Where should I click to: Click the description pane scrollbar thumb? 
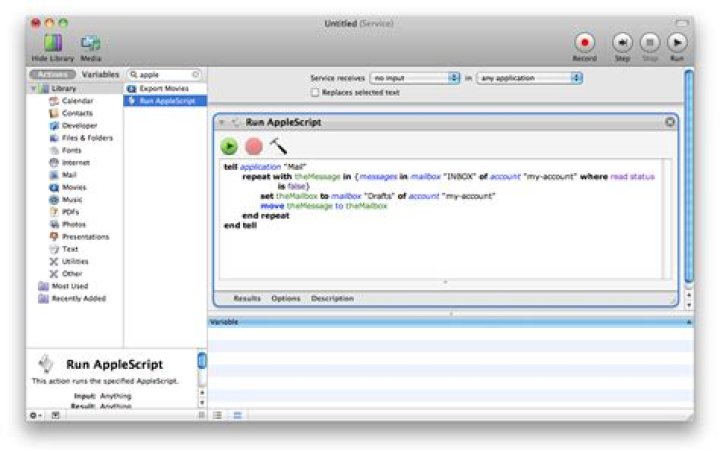pos(202,361)
